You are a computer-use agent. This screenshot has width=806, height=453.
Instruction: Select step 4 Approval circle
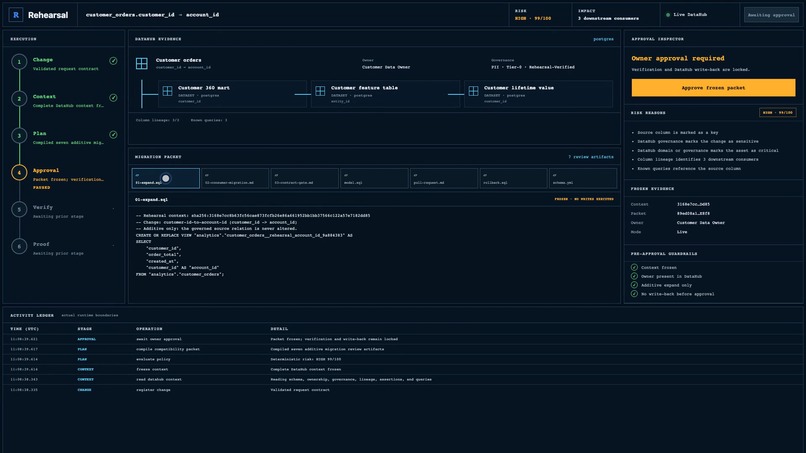[20, 173]
